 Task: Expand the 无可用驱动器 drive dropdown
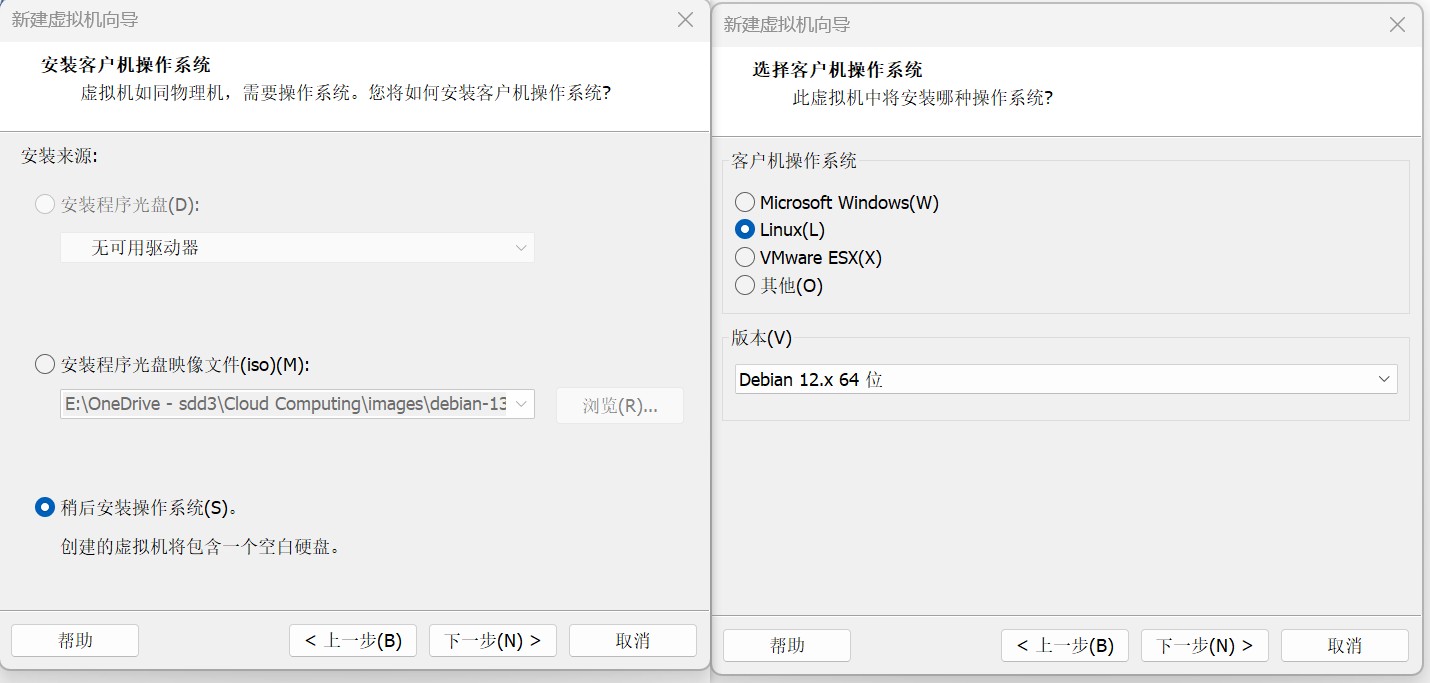[520, 247]
